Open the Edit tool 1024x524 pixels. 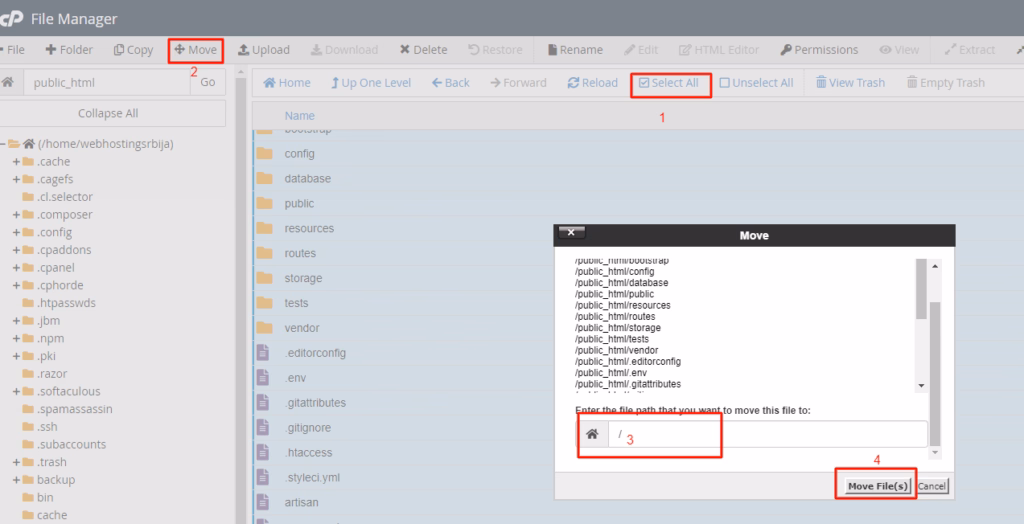click(641, 50)
